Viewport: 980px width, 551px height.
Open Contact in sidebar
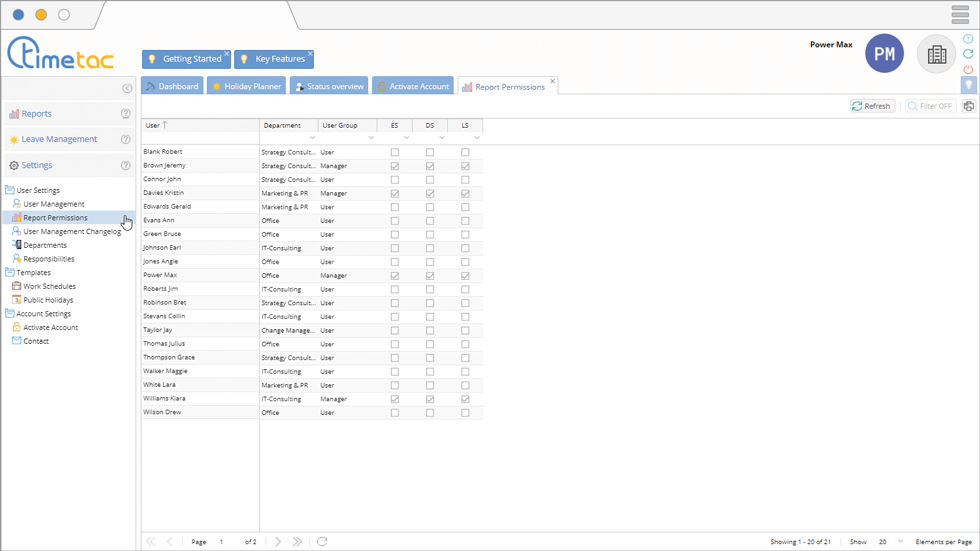pyautogui.click(x=36, y=341)
